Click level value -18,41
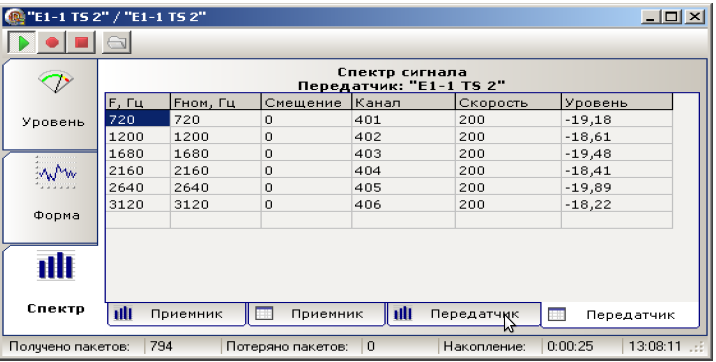 tap(616, 170)
